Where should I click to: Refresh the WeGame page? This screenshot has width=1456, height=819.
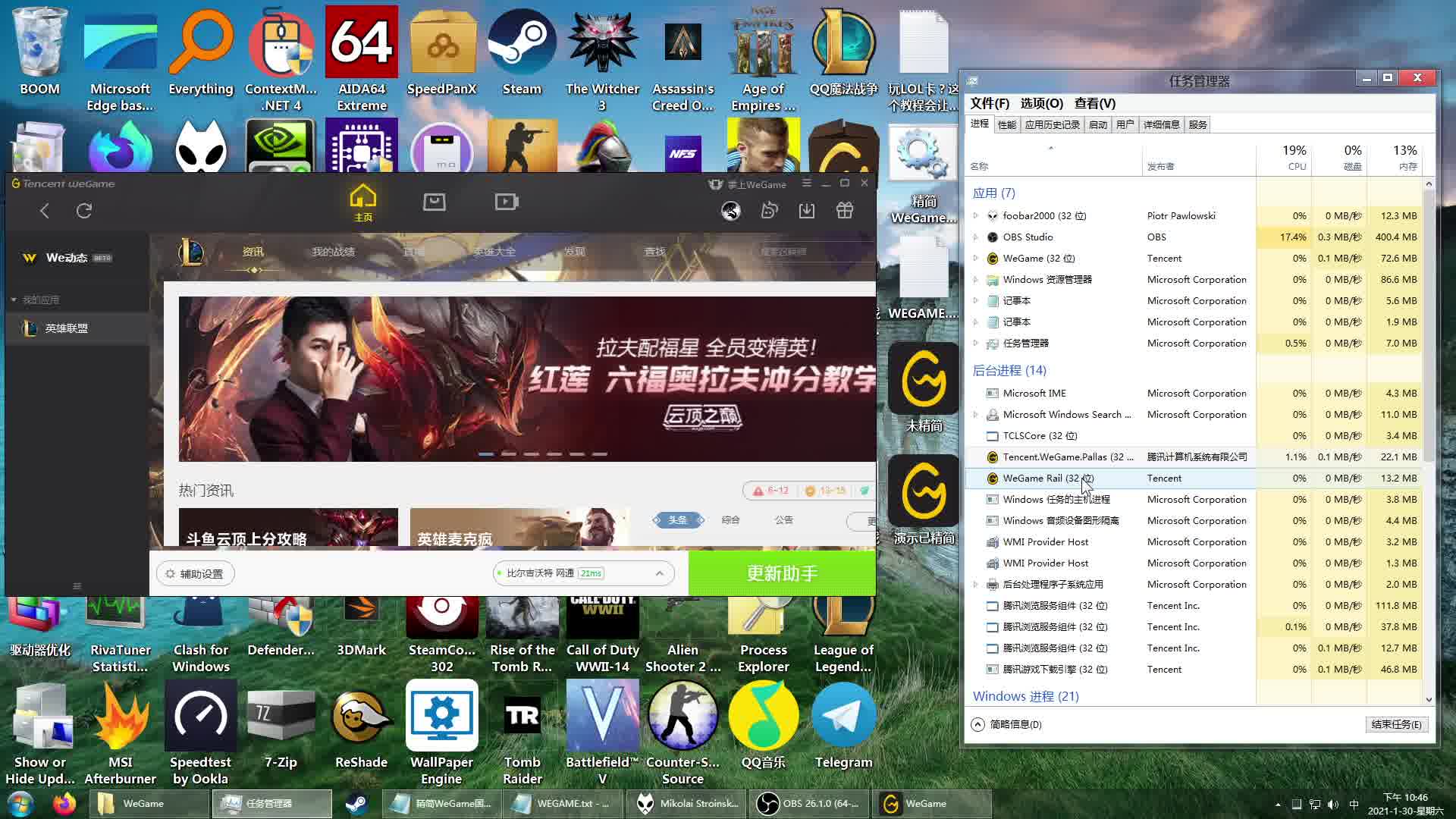click(84, 211)
